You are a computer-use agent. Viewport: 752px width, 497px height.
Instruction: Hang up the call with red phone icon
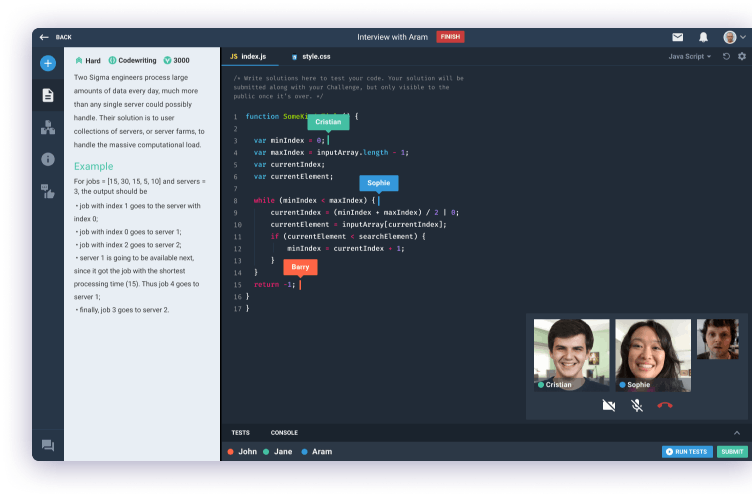pos(665,406)
